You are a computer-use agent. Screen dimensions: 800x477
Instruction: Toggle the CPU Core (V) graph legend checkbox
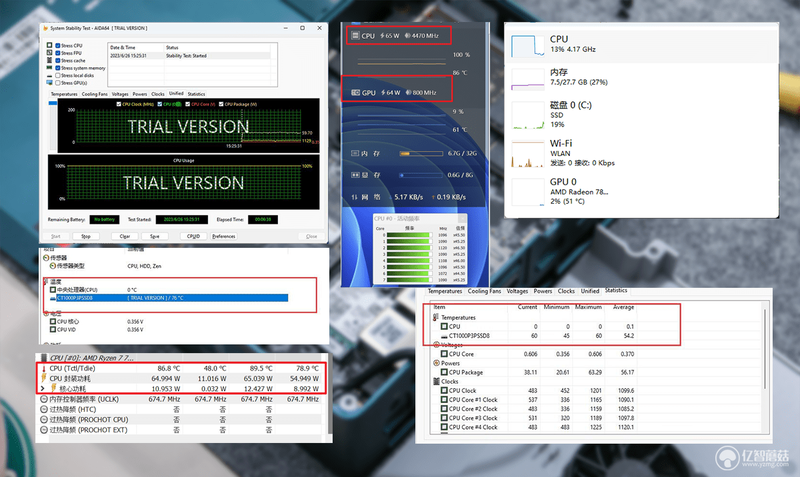point(188,104)
